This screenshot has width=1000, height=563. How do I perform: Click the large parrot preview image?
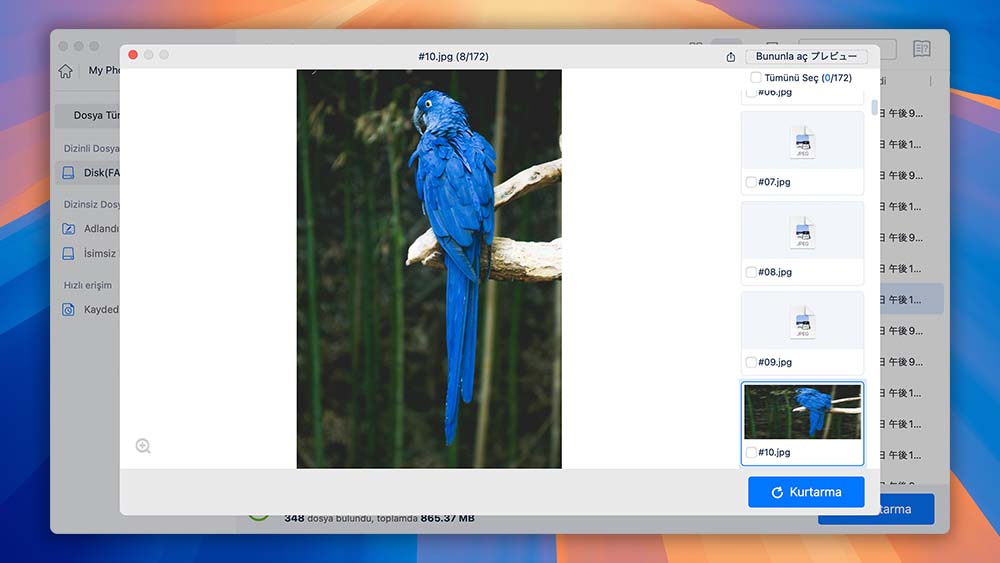coord(429,268)
